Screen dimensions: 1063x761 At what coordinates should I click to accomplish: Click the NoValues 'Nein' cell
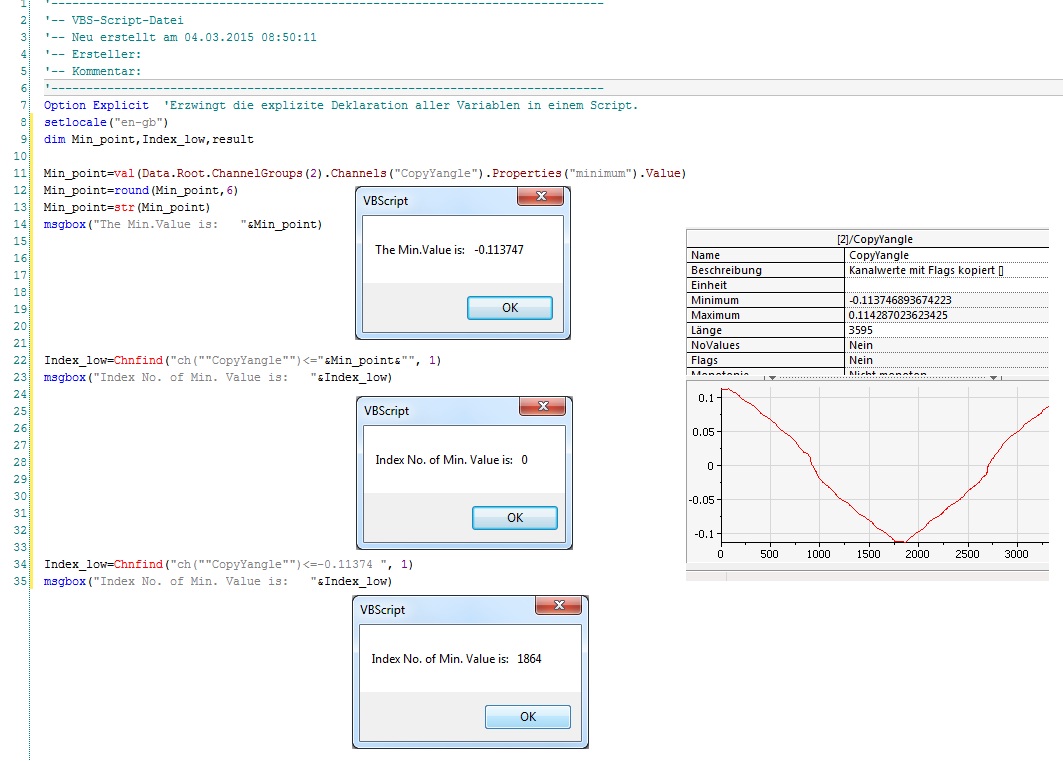coord(947,345)
